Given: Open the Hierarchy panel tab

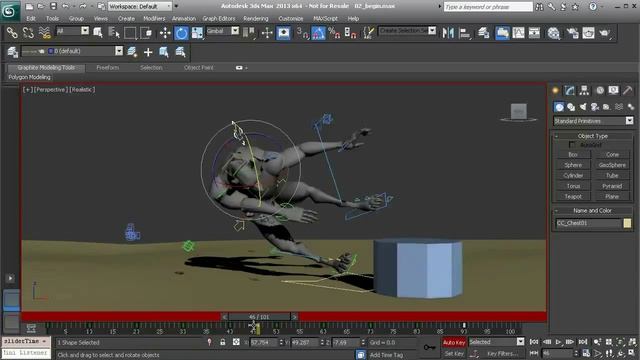Looking at the screenshot, I should click(x=584, y=90).
